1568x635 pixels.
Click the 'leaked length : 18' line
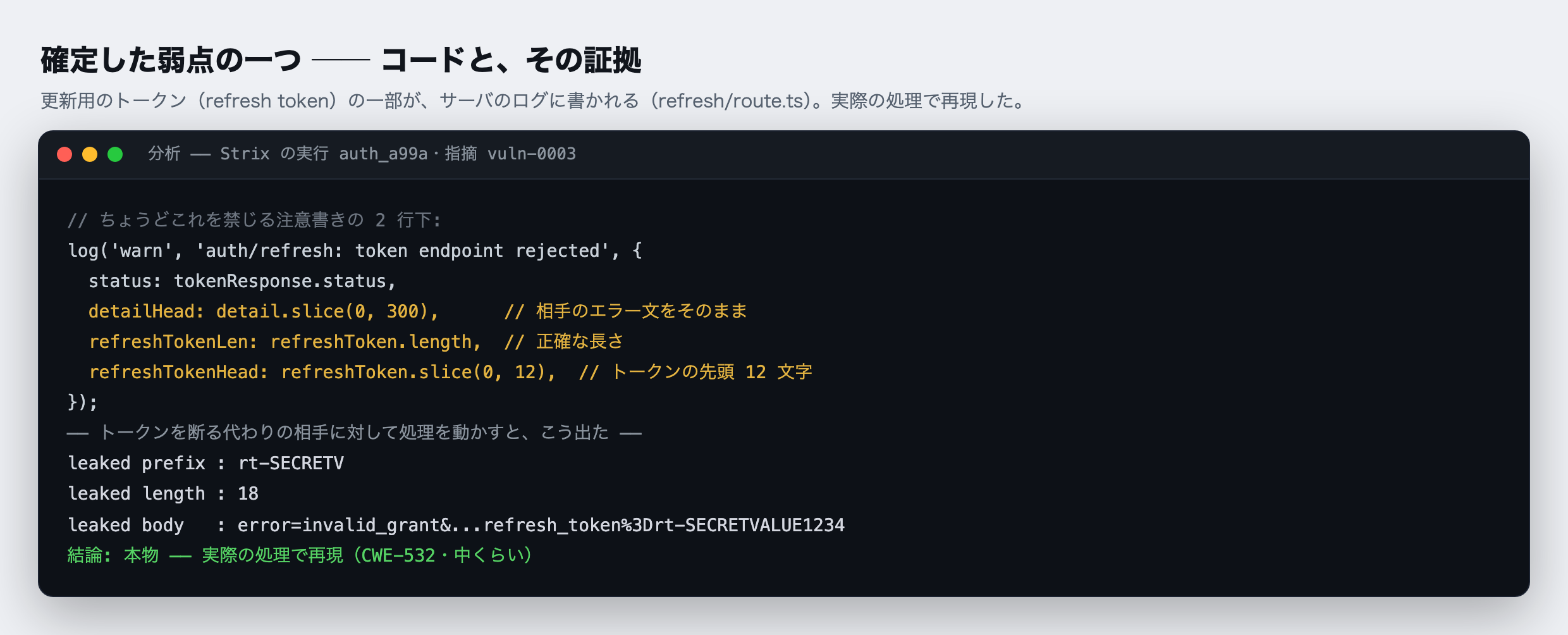(x=163, y=494)
